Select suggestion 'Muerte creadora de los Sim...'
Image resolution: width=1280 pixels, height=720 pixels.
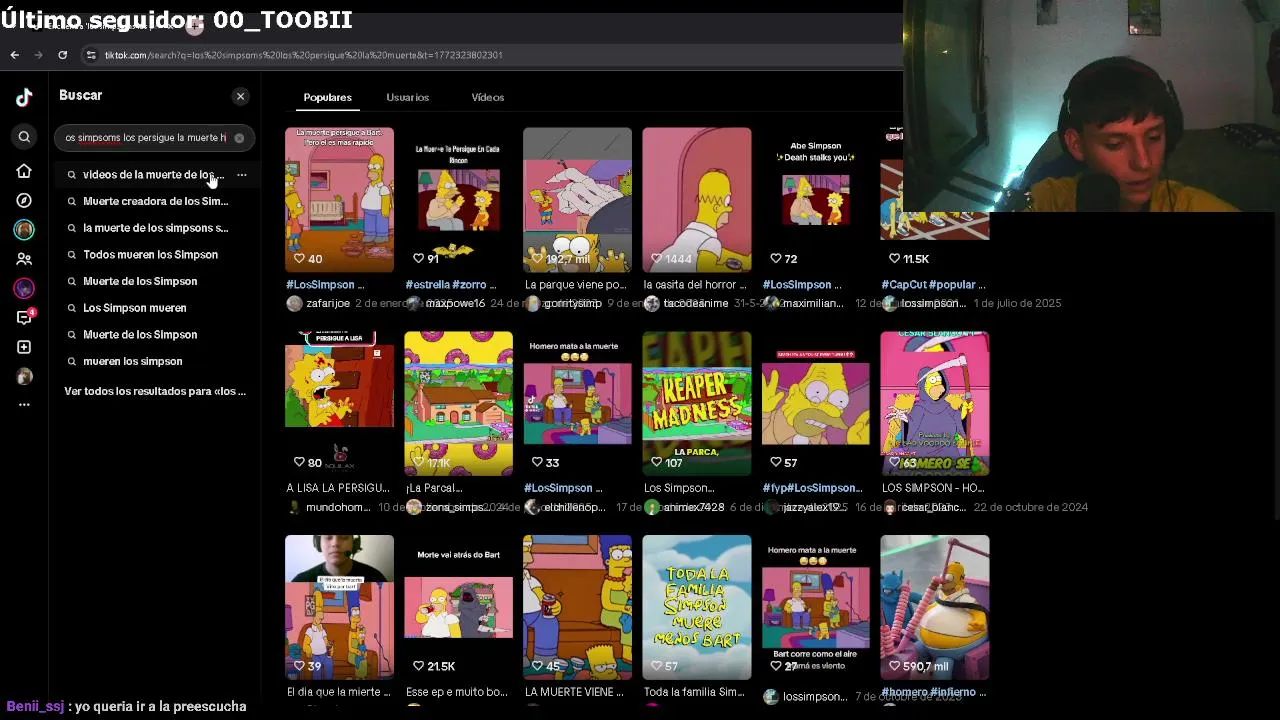pyautogui.click(x=155, y=201)
